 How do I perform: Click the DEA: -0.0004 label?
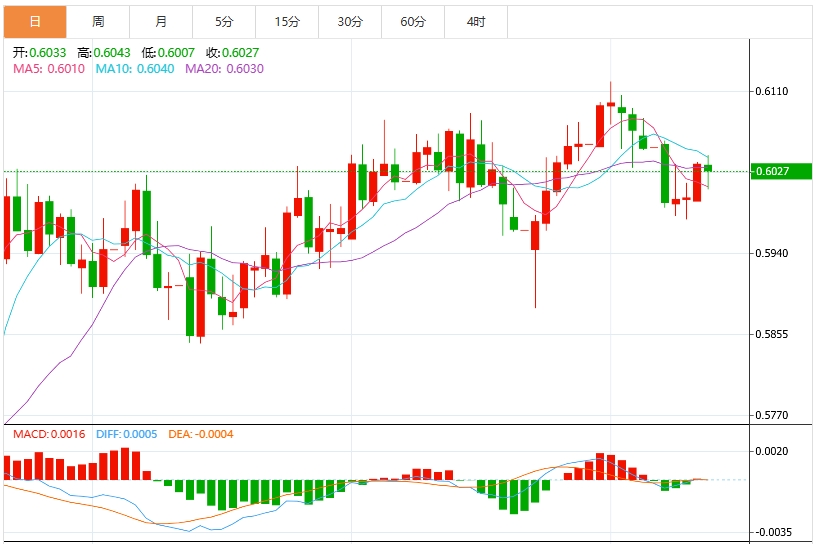tap(201, 434)
